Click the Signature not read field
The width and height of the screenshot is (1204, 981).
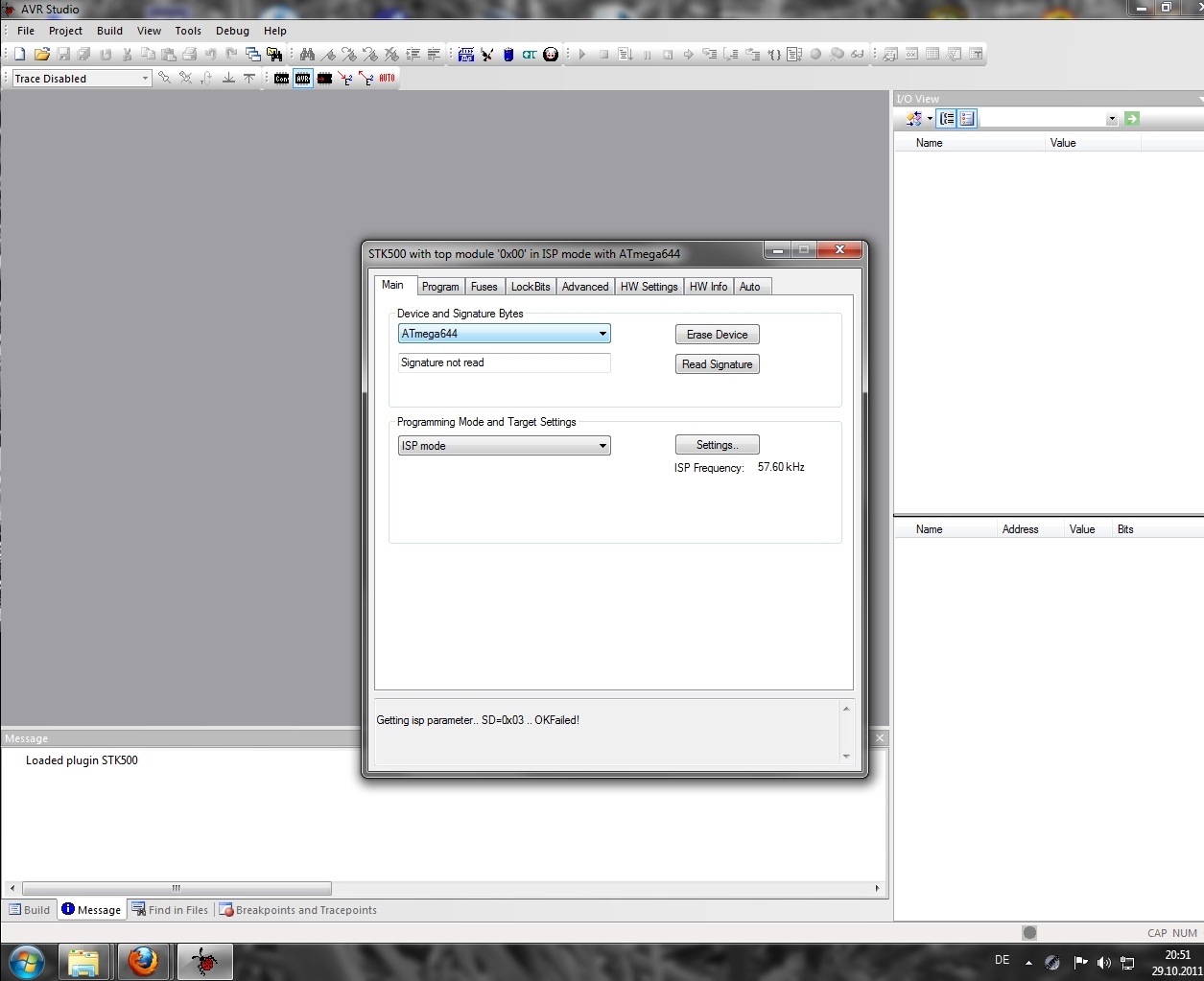click(x=504, y=362)
